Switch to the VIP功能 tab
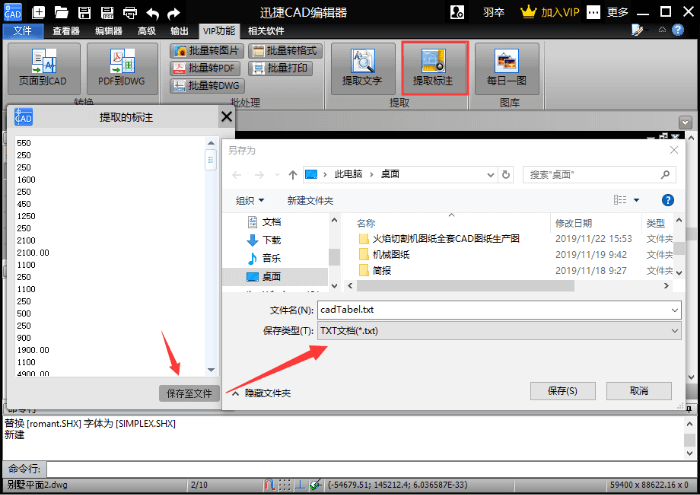The width and height of the screenshot is (700, 495). point(219,31)
